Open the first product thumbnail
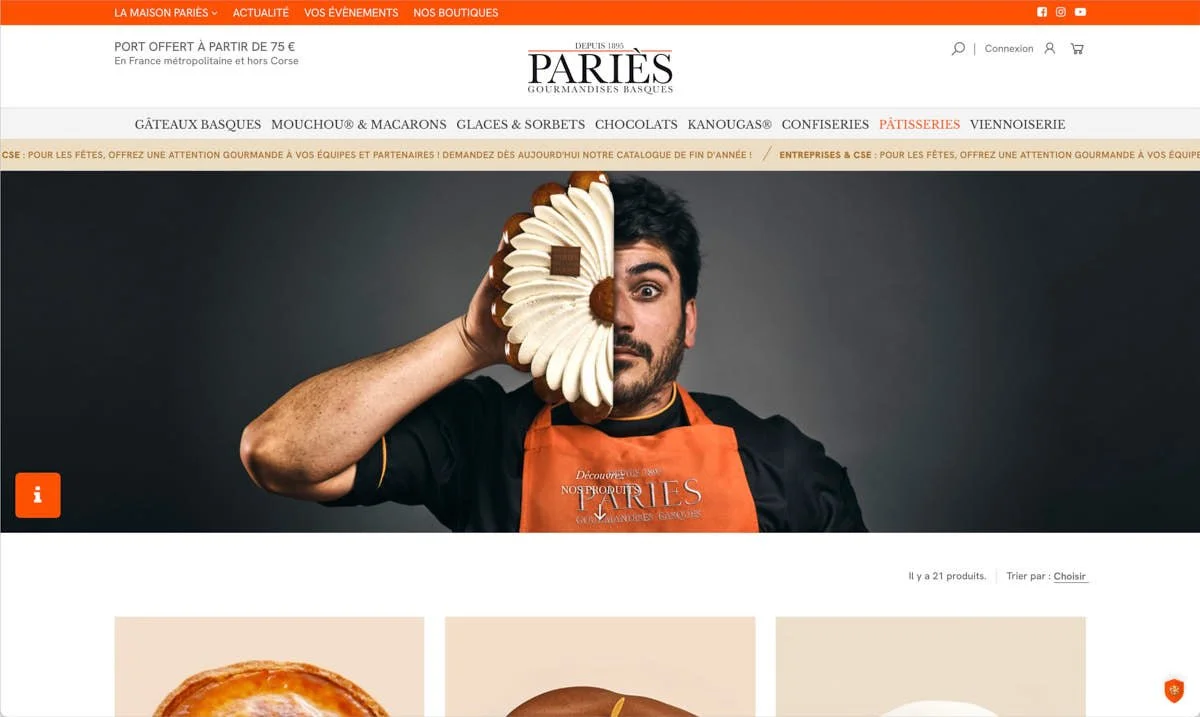 [269, 666]
